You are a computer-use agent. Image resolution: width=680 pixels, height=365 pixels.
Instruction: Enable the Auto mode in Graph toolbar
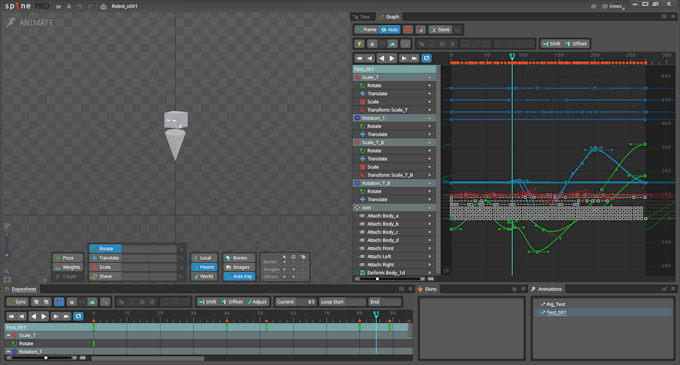click(389, 29)
